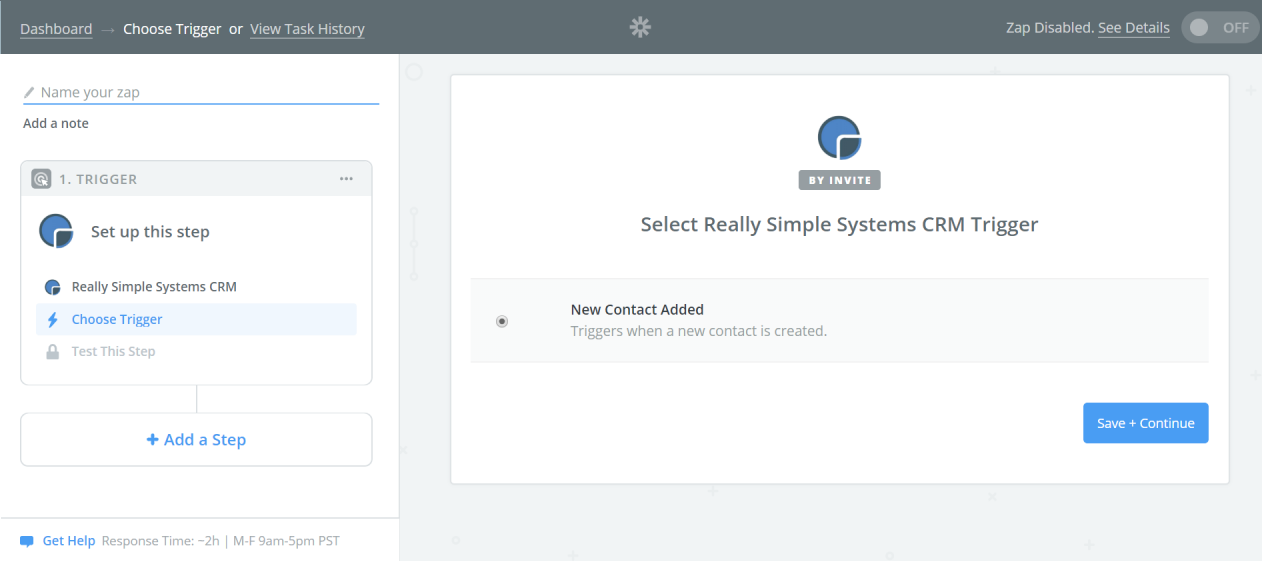
Task: Click Save + Continue button
Action: tap(1145, 423)
